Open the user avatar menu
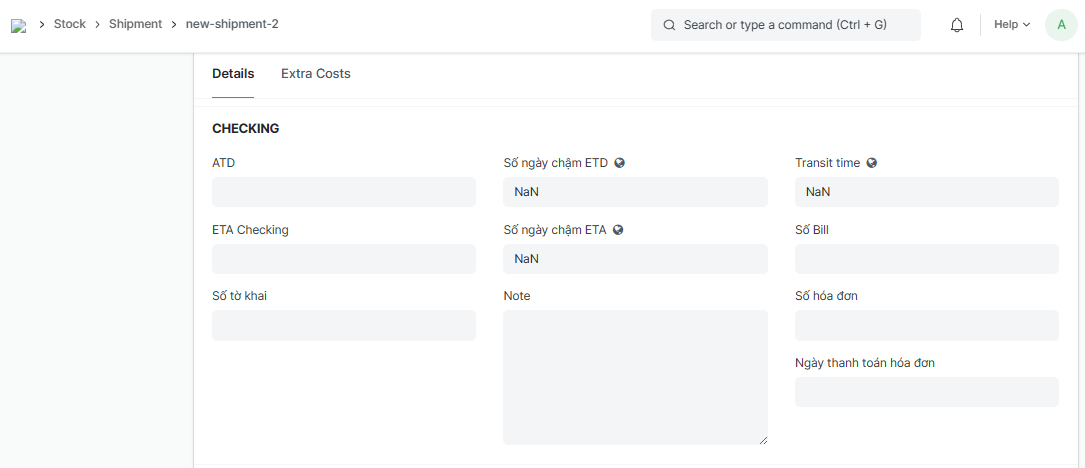Viewport: 1085px width, 468px height. click(1061, 25)
